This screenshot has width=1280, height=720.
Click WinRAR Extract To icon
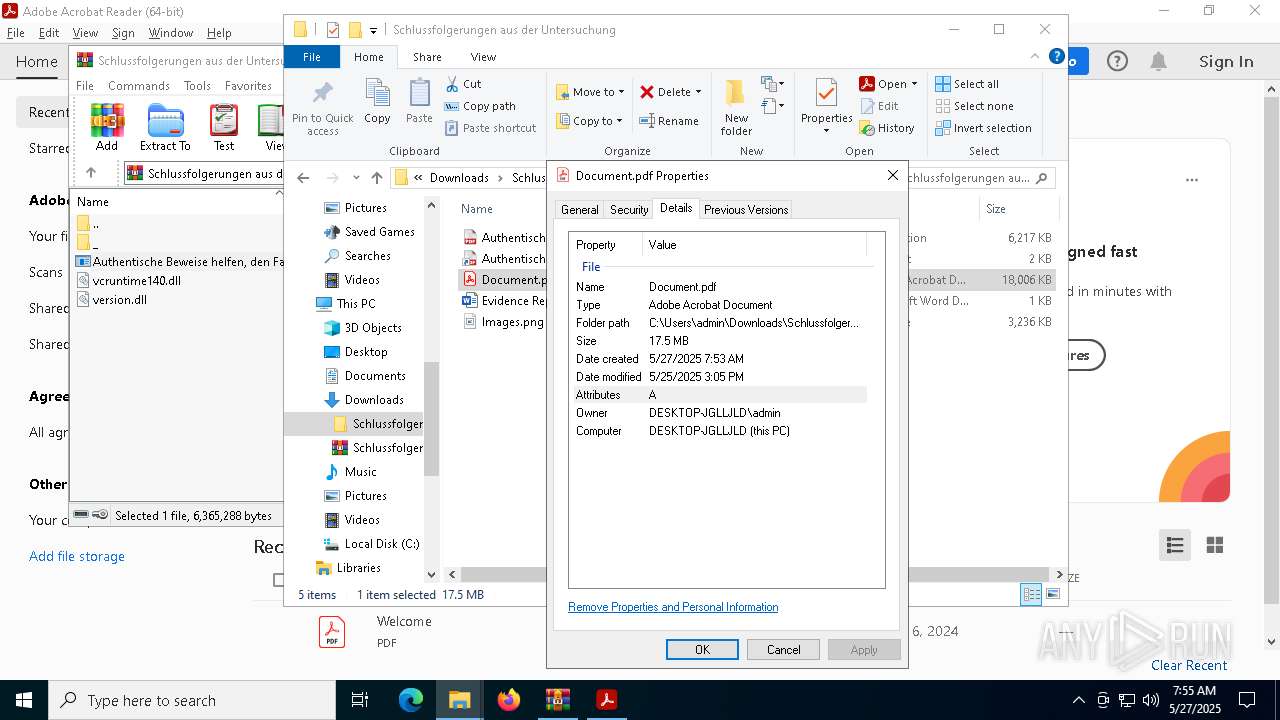(x=165, y=126)
